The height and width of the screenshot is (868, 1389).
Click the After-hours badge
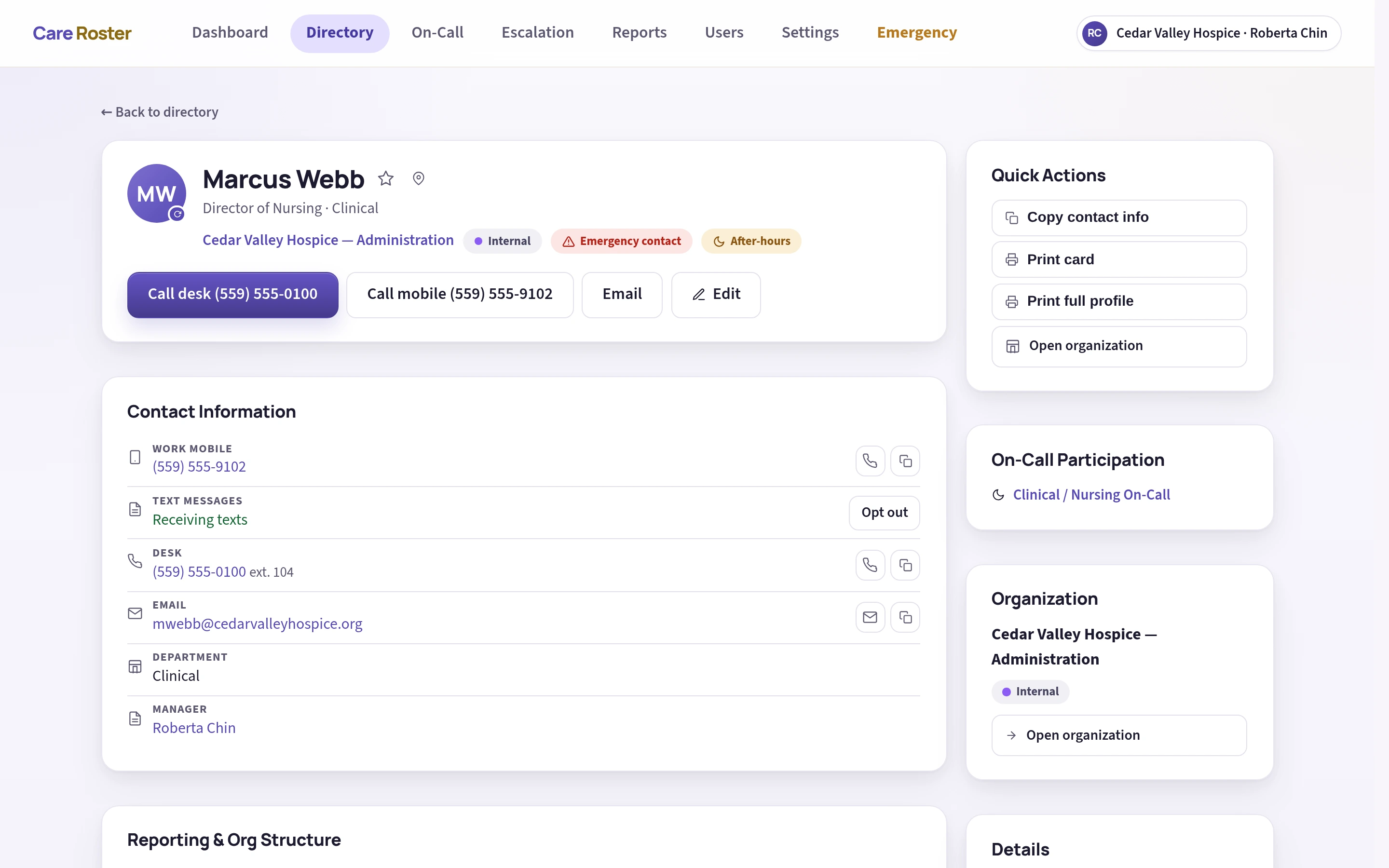pyautogui.click(x=751, y=241)
